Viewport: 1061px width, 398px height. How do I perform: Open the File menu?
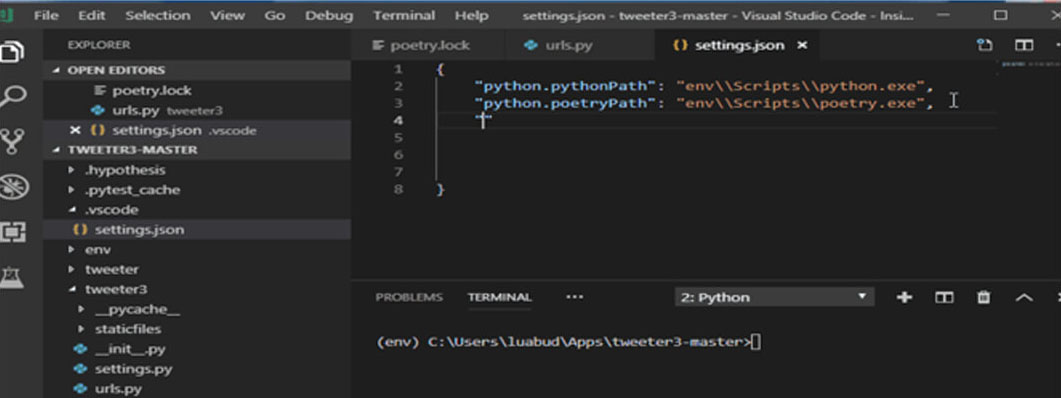(46, 15)
